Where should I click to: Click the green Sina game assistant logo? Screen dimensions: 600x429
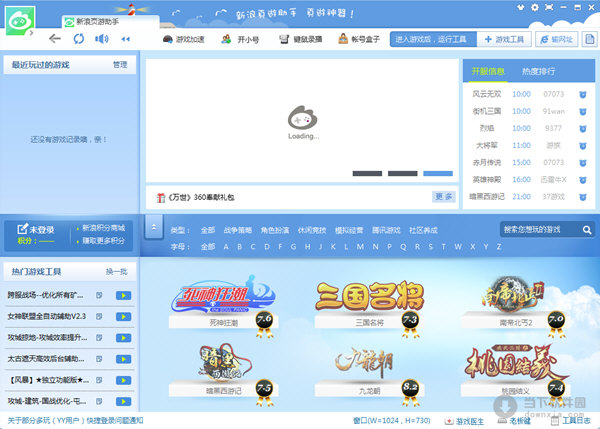(x=20, y=21)
